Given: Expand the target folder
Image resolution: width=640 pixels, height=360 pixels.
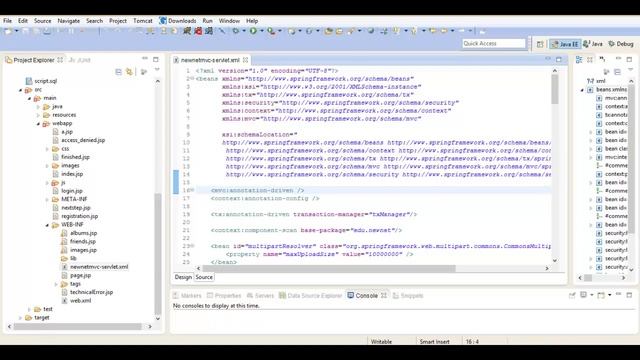Looking at the screenshot, I should [x=20, y=318].
